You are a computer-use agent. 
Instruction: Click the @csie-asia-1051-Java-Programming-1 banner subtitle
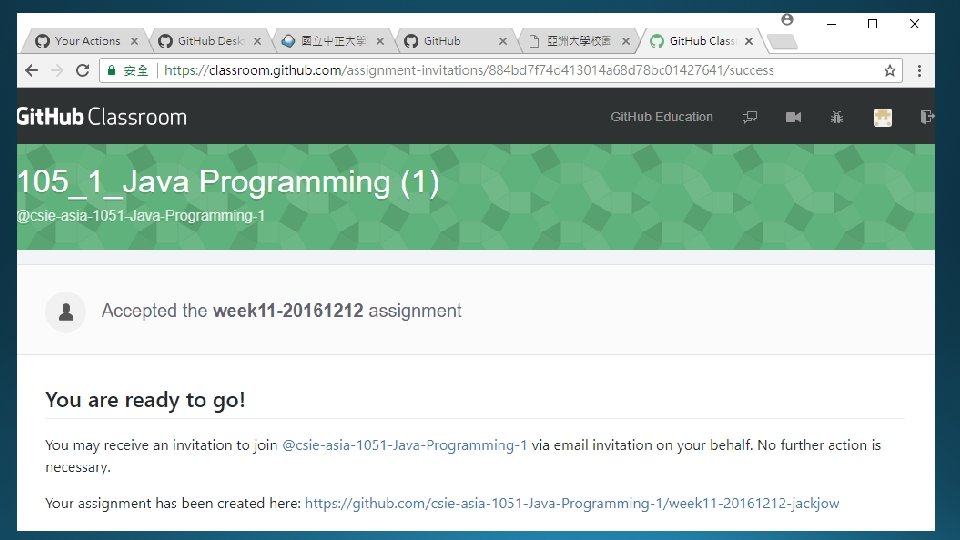pos(141,216)
